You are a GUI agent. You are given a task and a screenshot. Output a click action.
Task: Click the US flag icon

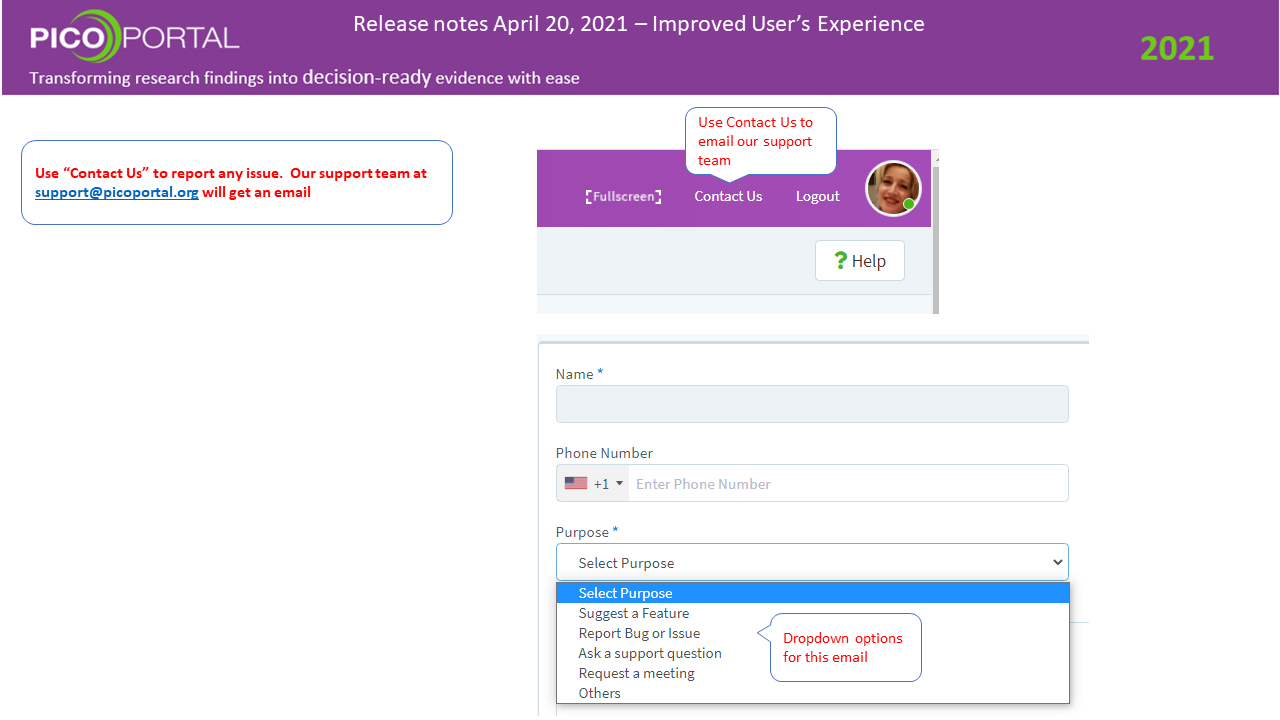tap(576, 483)
